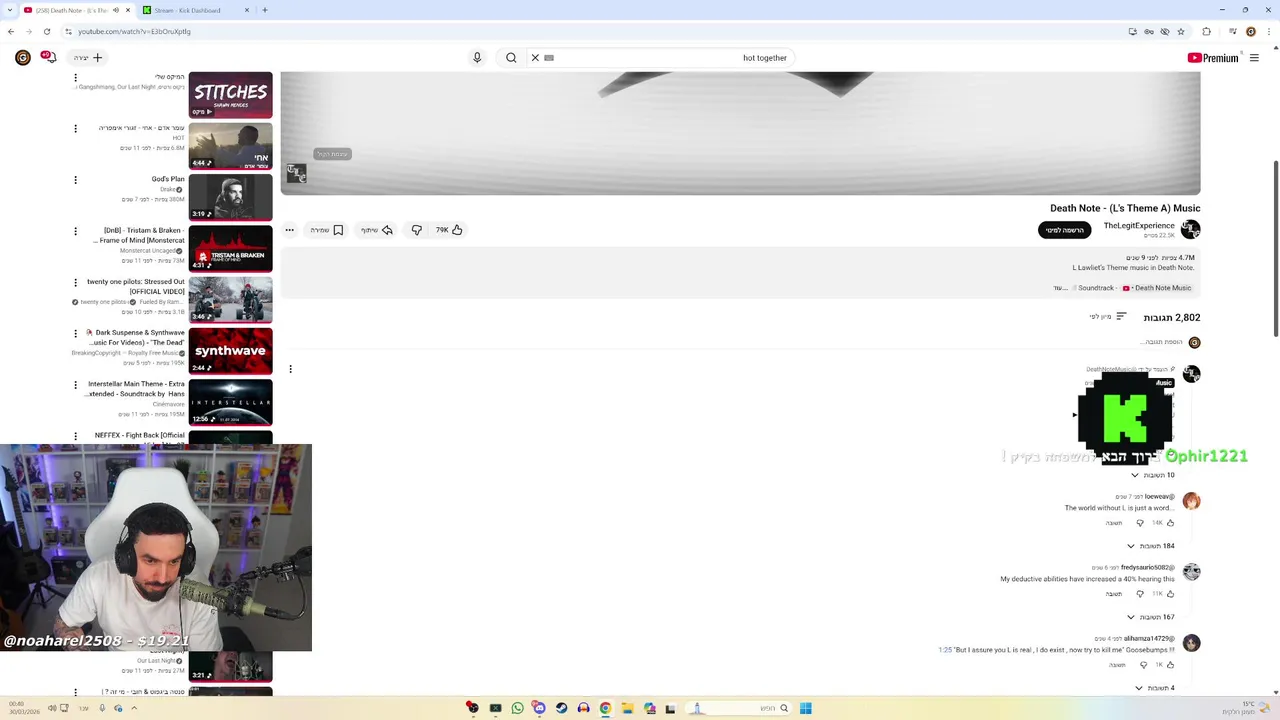Open WhatsApp from the taskbar

pyautogui.click(x=517, y=708)
